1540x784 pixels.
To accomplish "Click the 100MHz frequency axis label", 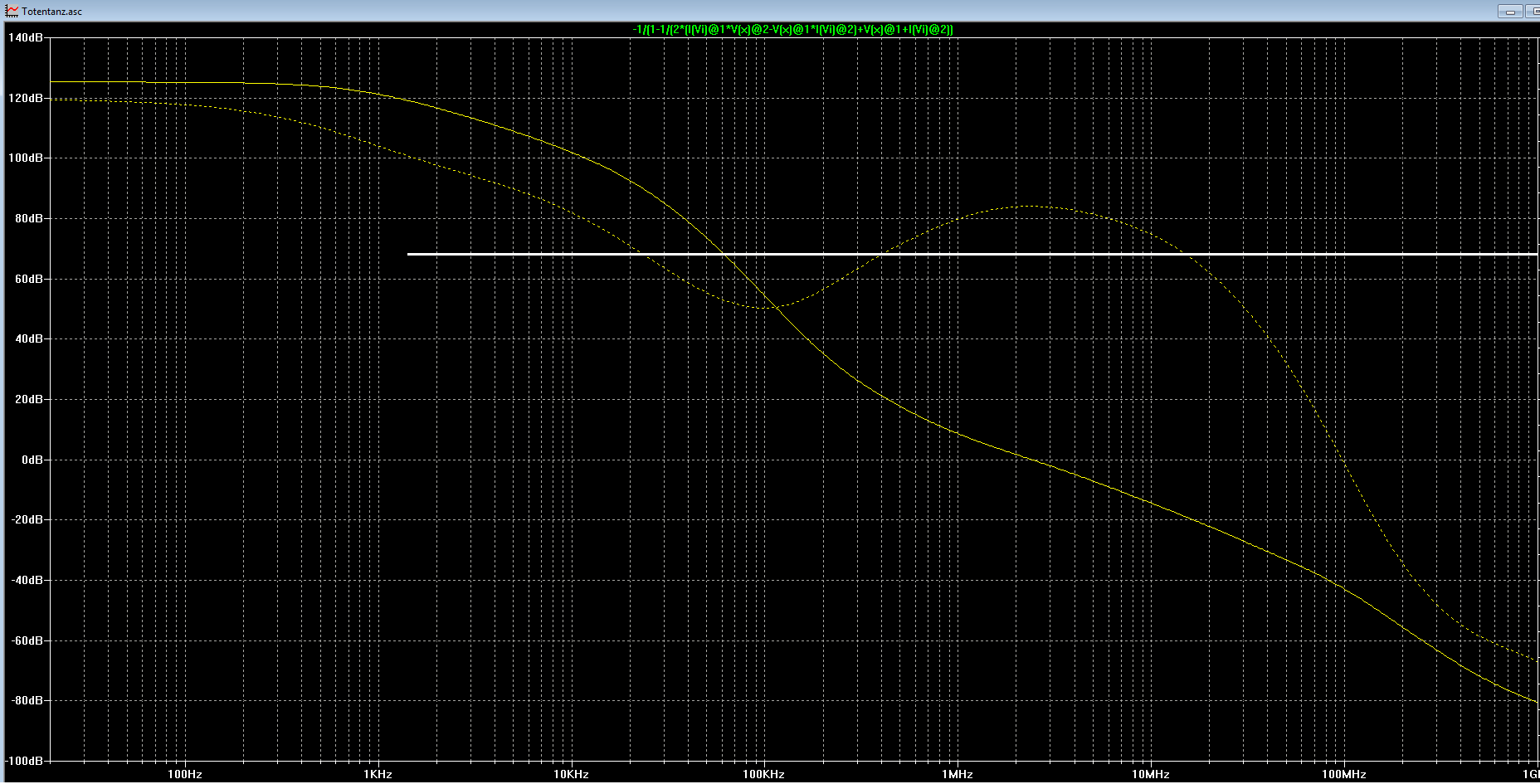I will (x=1343, y=774).
